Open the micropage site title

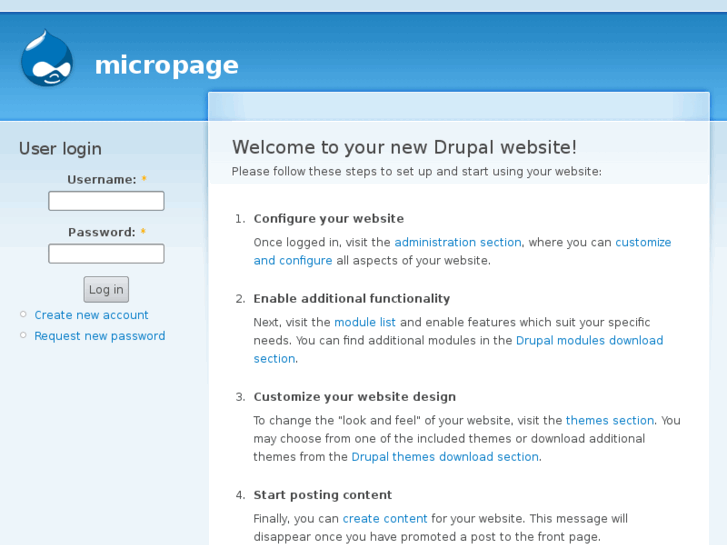pos(166,65)
